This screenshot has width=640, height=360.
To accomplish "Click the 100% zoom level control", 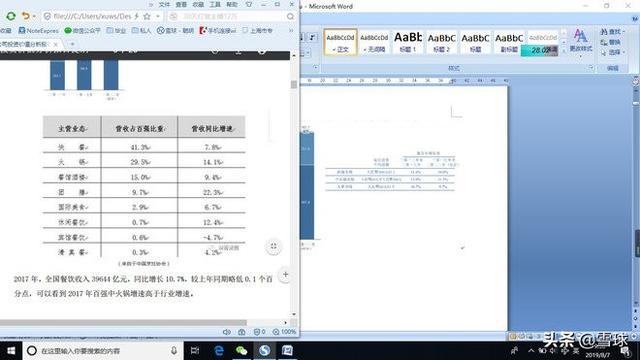I will [284, 332].
